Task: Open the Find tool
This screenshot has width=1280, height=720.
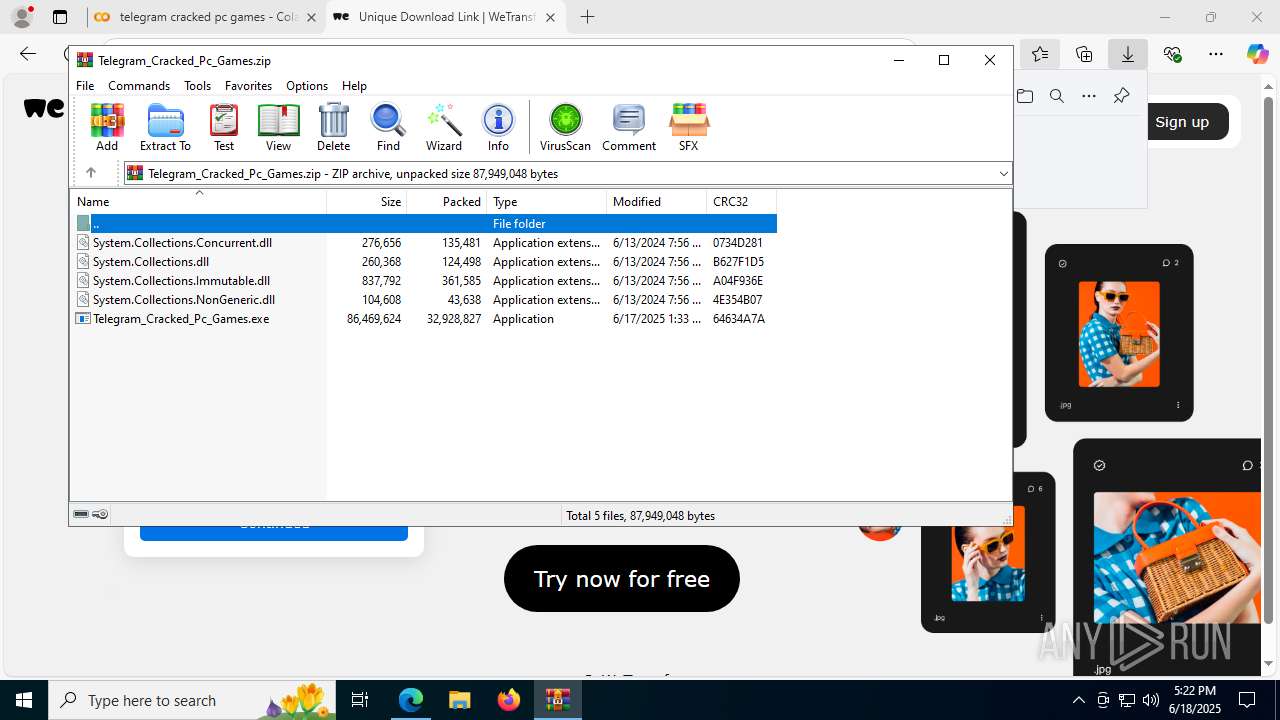Action: [388, 127]
